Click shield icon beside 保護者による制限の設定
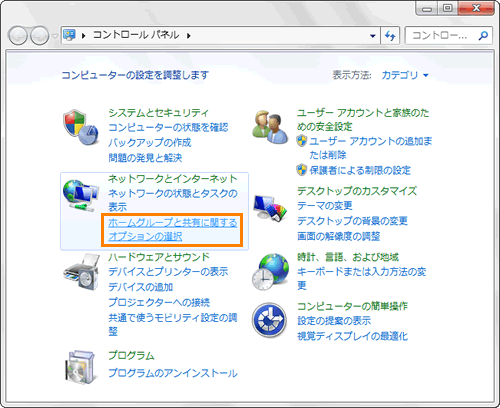 pyautogui.click(x=302, y=170)
